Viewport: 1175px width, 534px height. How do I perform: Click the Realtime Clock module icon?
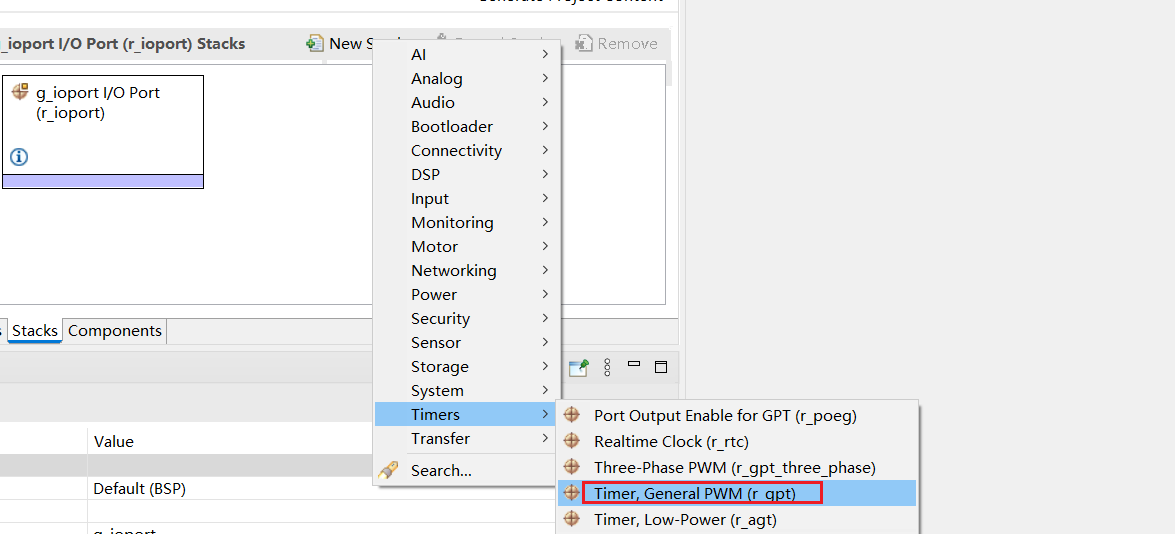[x=572, y=441]
